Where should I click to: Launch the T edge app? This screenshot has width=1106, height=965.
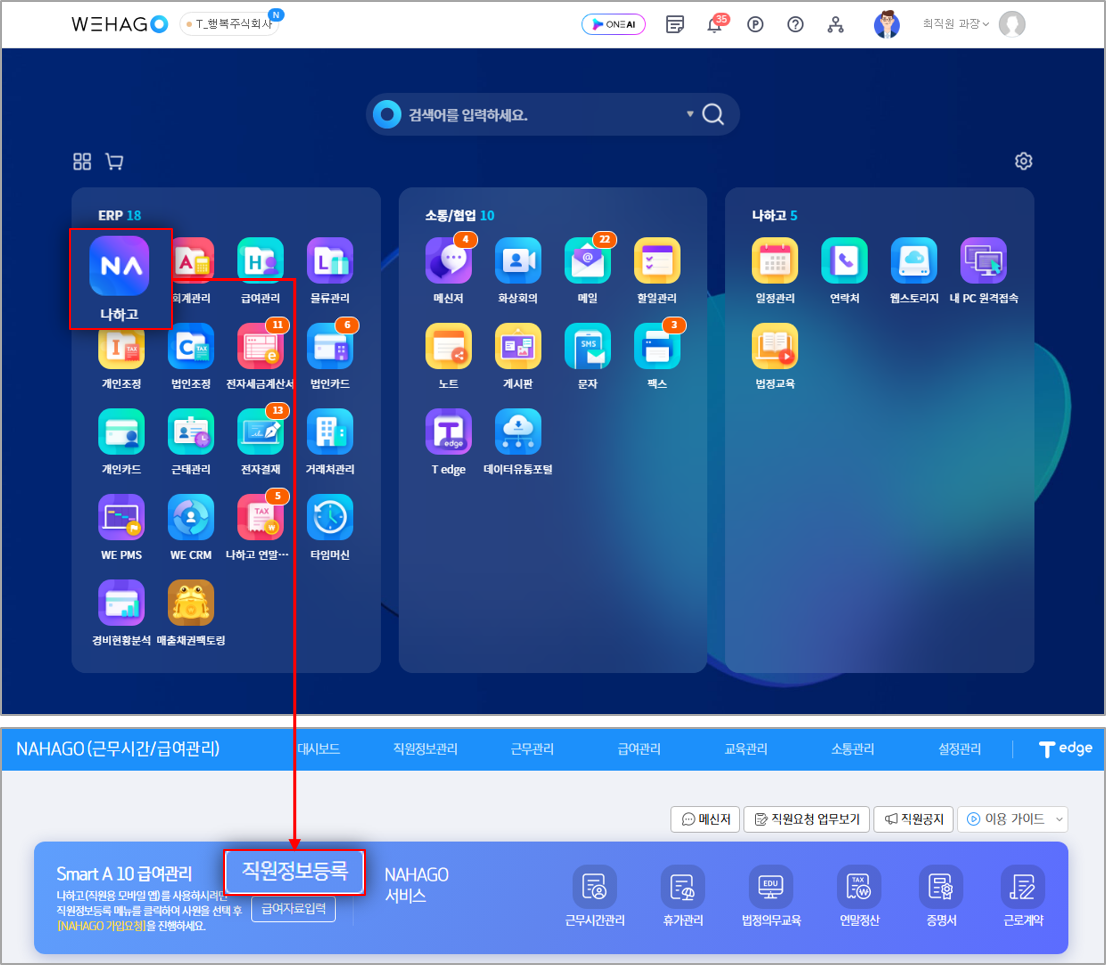449,432
